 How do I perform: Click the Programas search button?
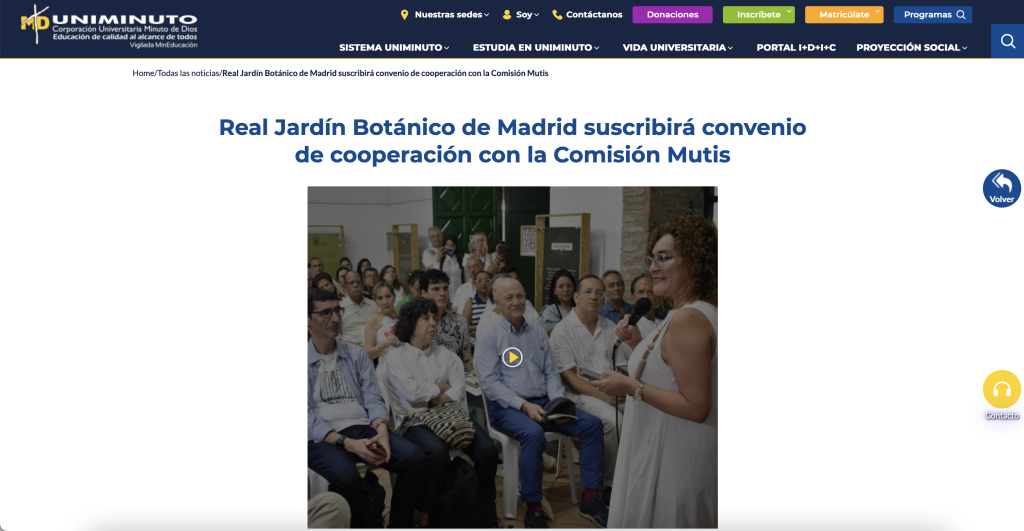pyautogui.click(x=933, y=14)
